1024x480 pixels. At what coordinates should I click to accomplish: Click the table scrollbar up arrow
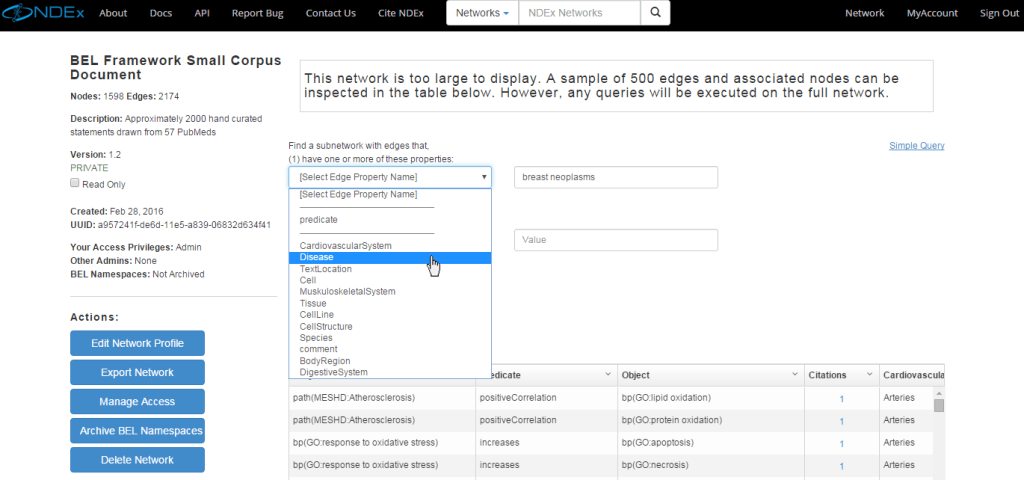pos(939,393)
